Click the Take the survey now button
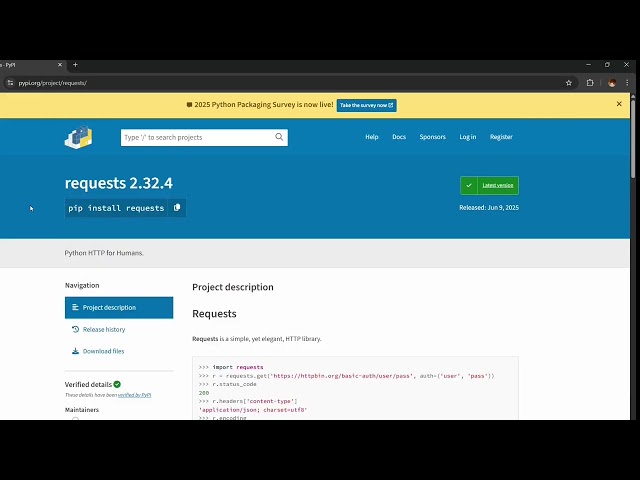This screenshot has width=640, height=480. click(x=367, y=105)
